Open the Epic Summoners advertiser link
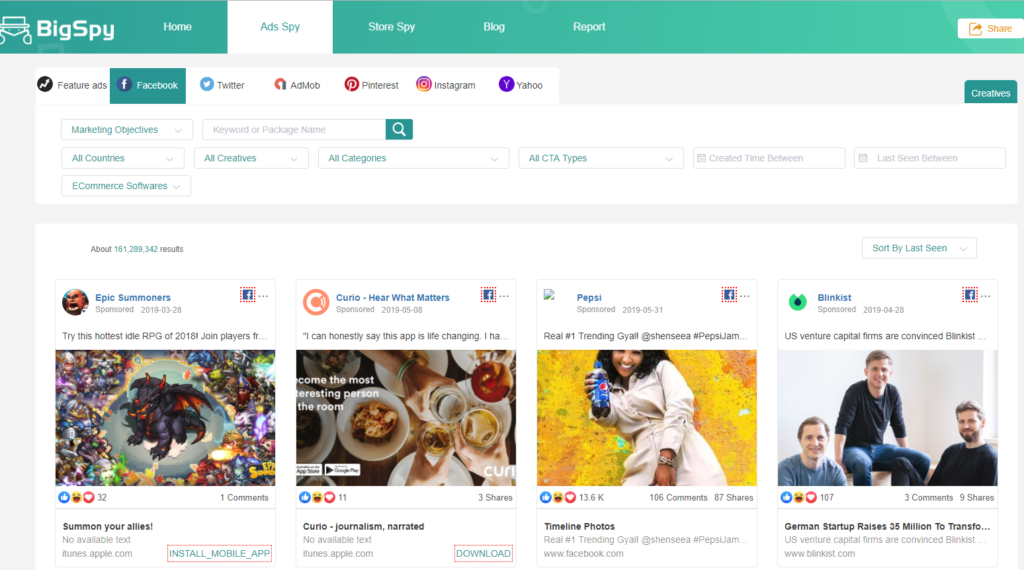1024x570 pixels. [x=133, y=298]
